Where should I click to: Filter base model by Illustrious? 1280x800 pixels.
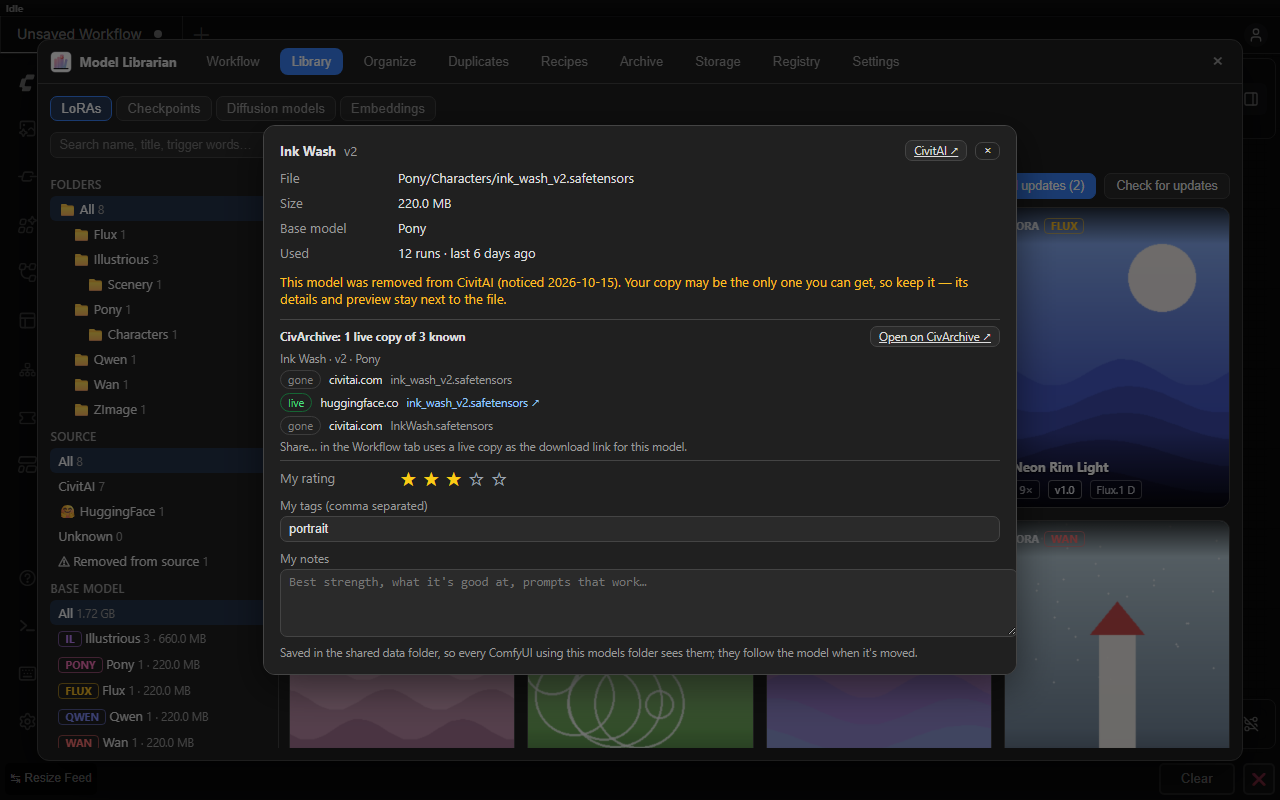pos(157,638)
